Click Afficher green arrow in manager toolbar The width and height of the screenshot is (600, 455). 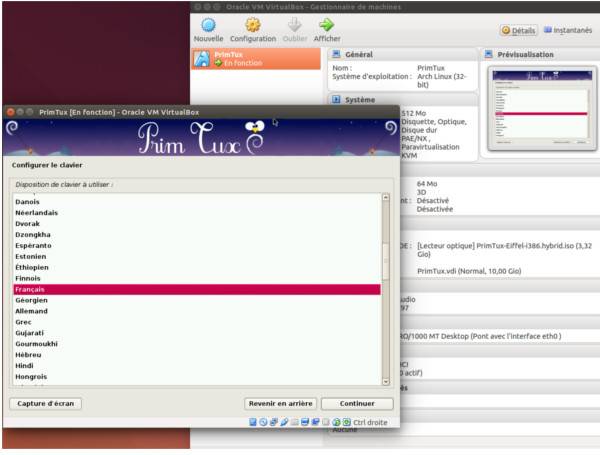pyautogui.click(x=326, y=25)
